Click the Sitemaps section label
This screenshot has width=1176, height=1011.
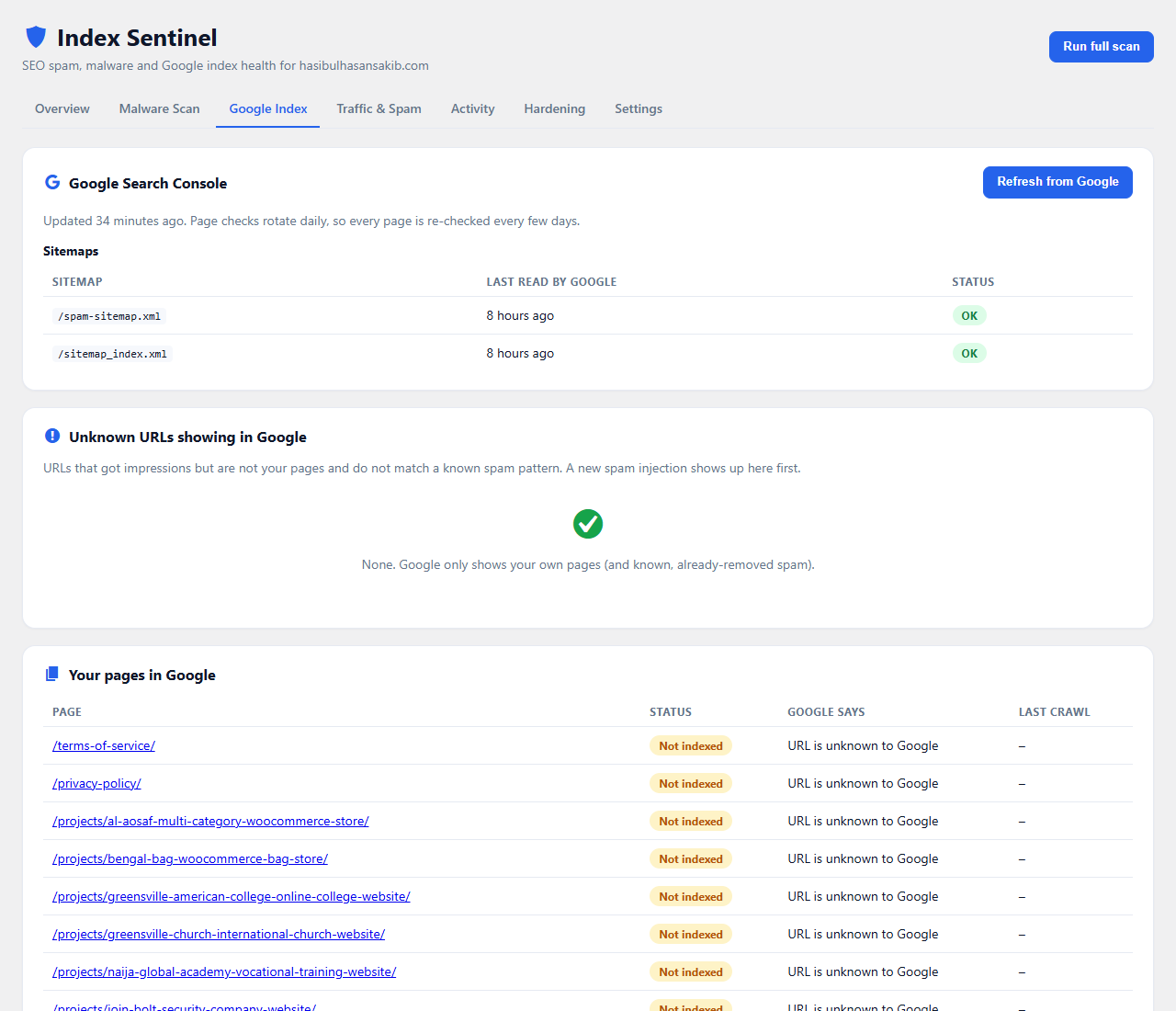tap(71, 251)
